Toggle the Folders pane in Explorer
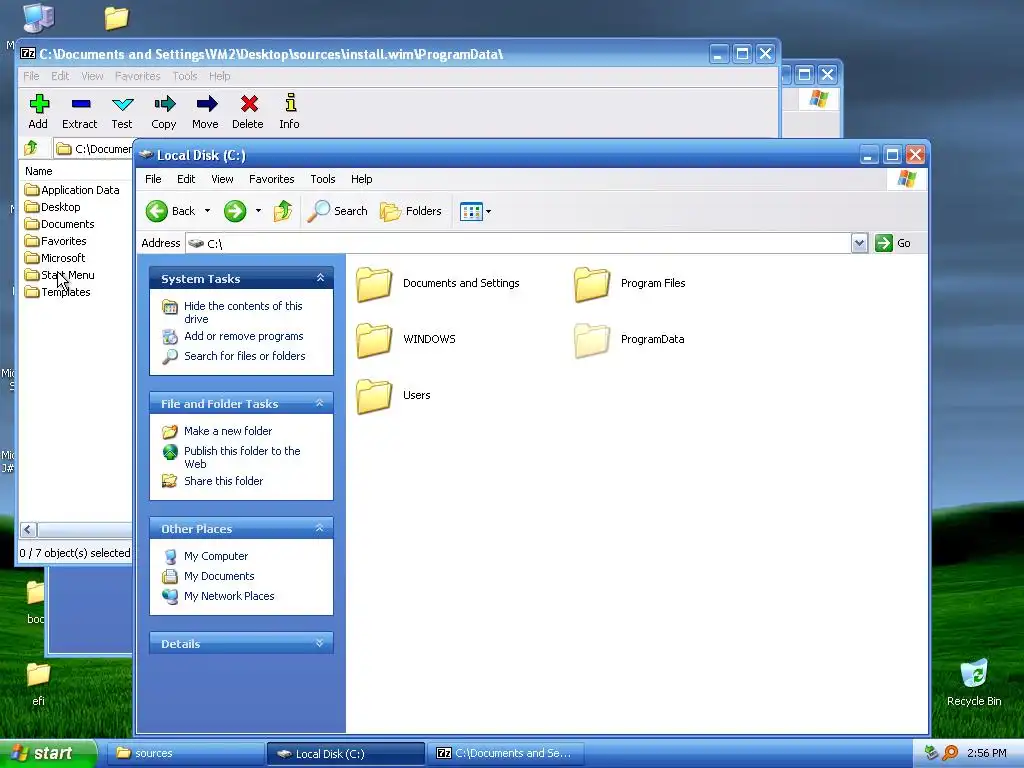This screenshot has height=768, width=1024. coord(411,211)
